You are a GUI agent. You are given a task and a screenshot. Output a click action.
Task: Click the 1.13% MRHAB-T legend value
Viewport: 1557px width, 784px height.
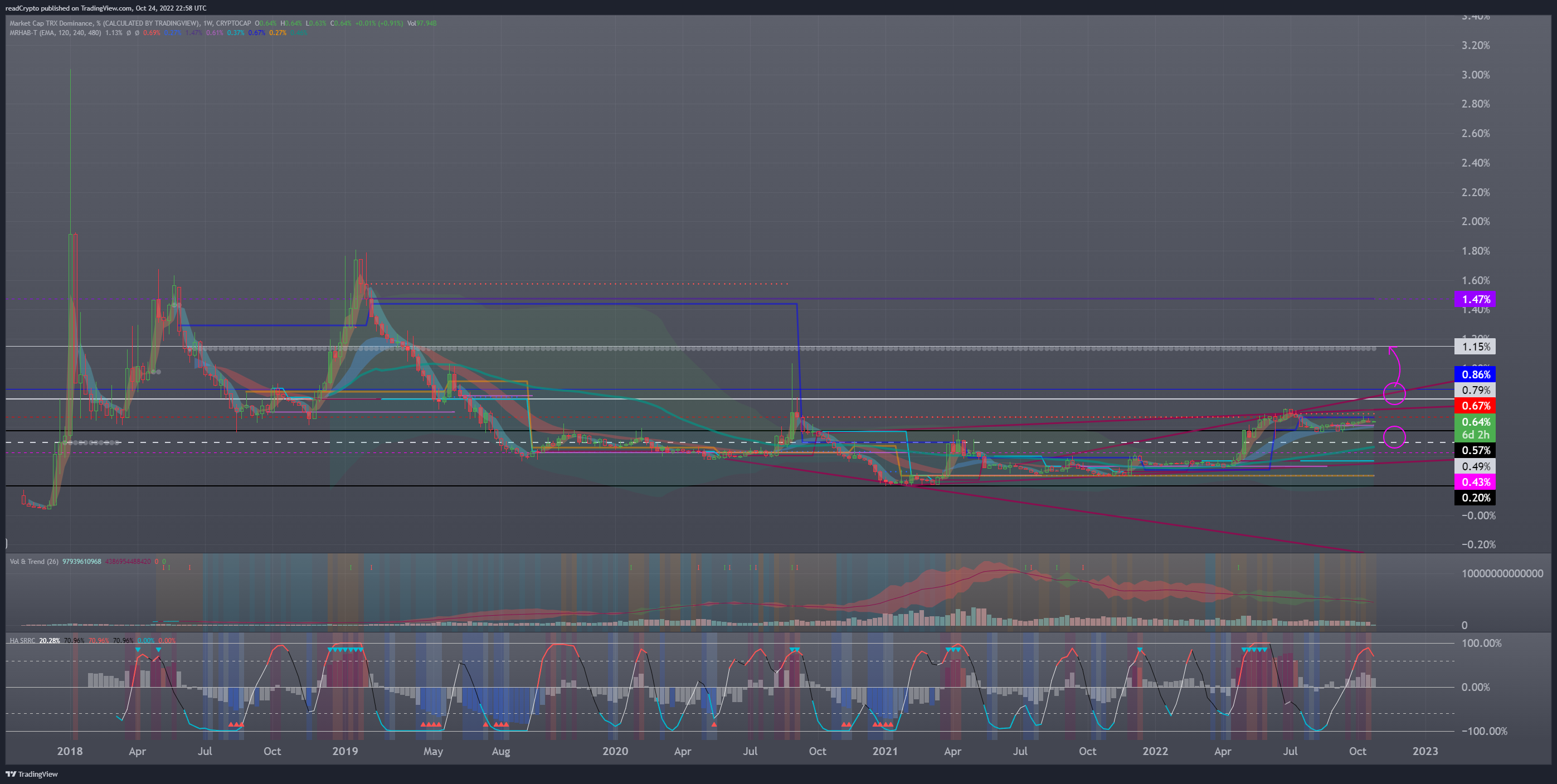114,33
